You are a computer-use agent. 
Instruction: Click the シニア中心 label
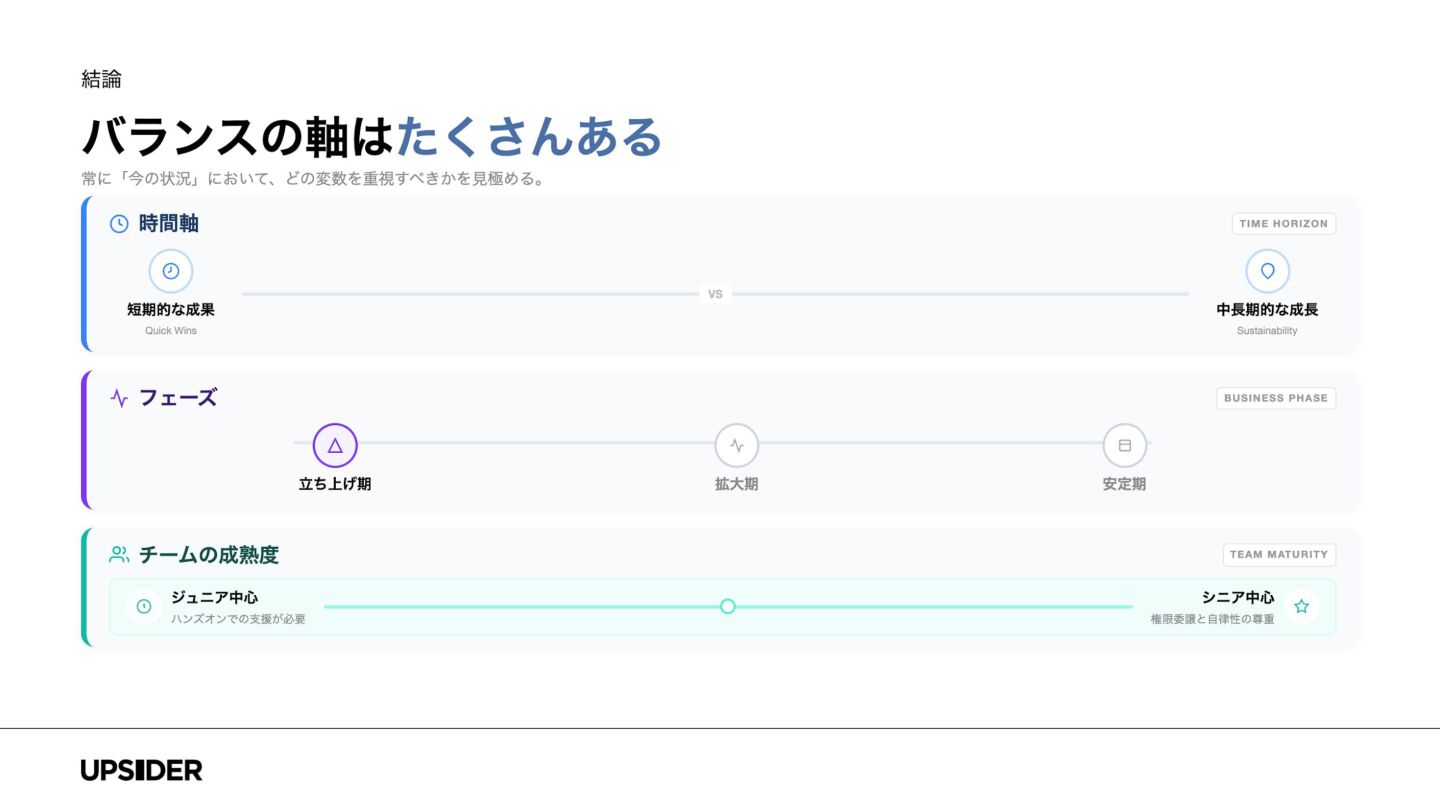point(1238,597)
